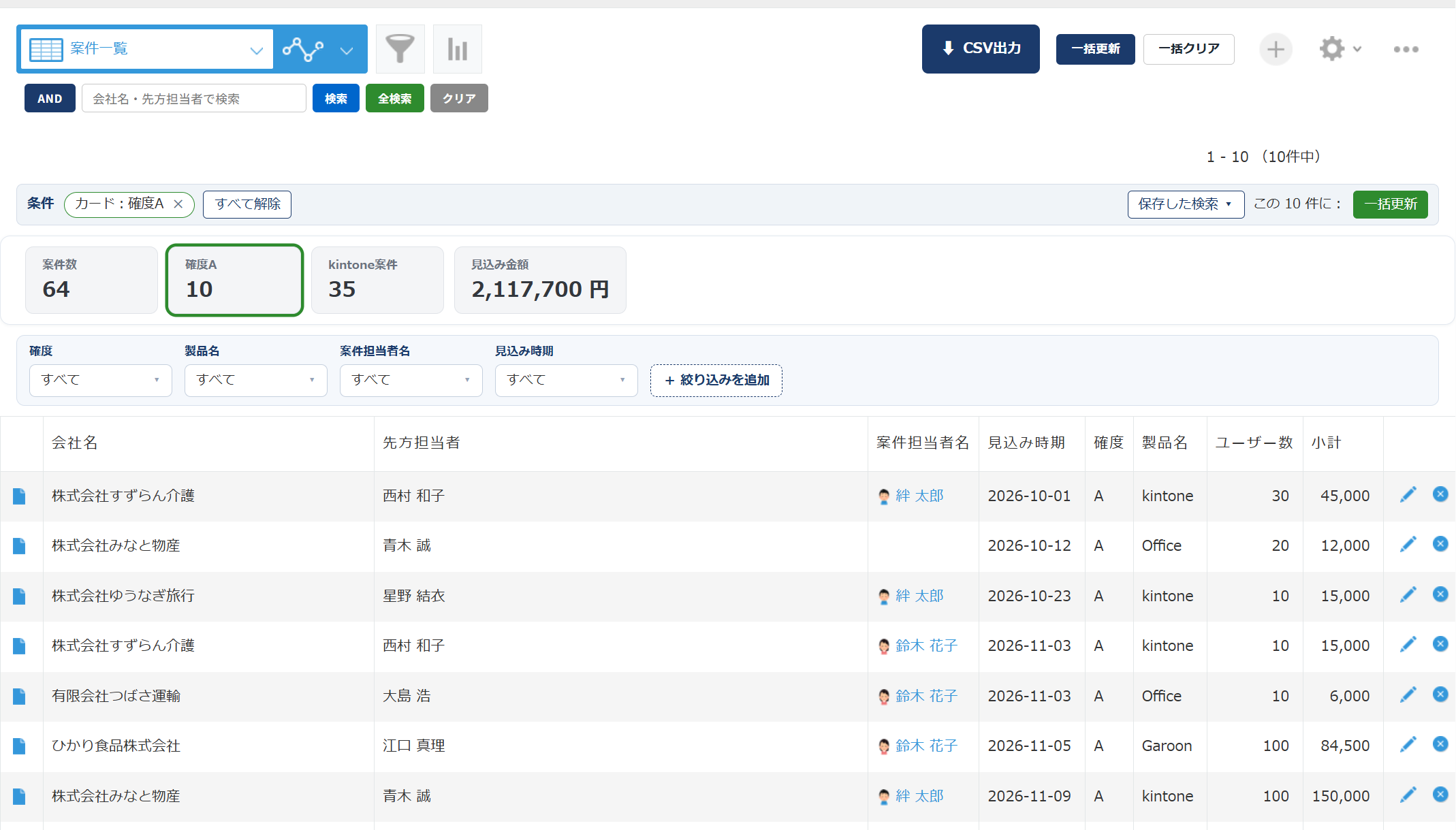Open the bar chart aggregation icon
The image size is (1456, 830).
click(458, 49)
